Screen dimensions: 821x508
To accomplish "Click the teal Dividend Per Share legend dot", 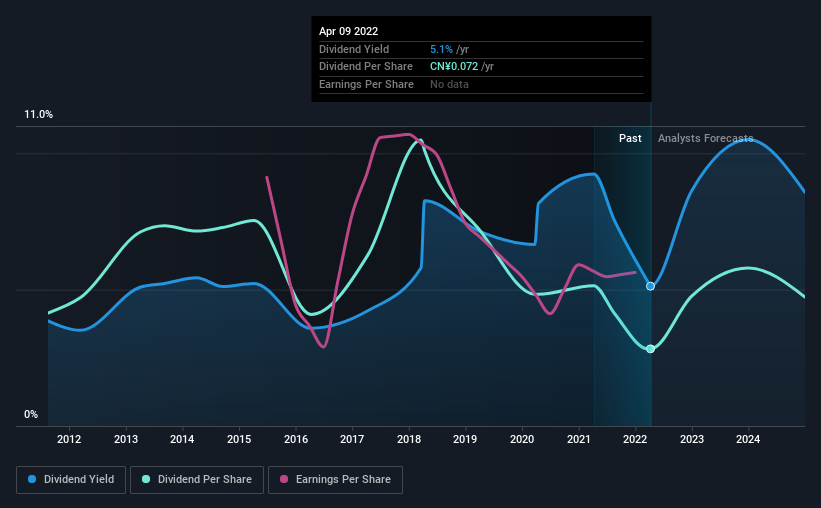I will (146, 479).
